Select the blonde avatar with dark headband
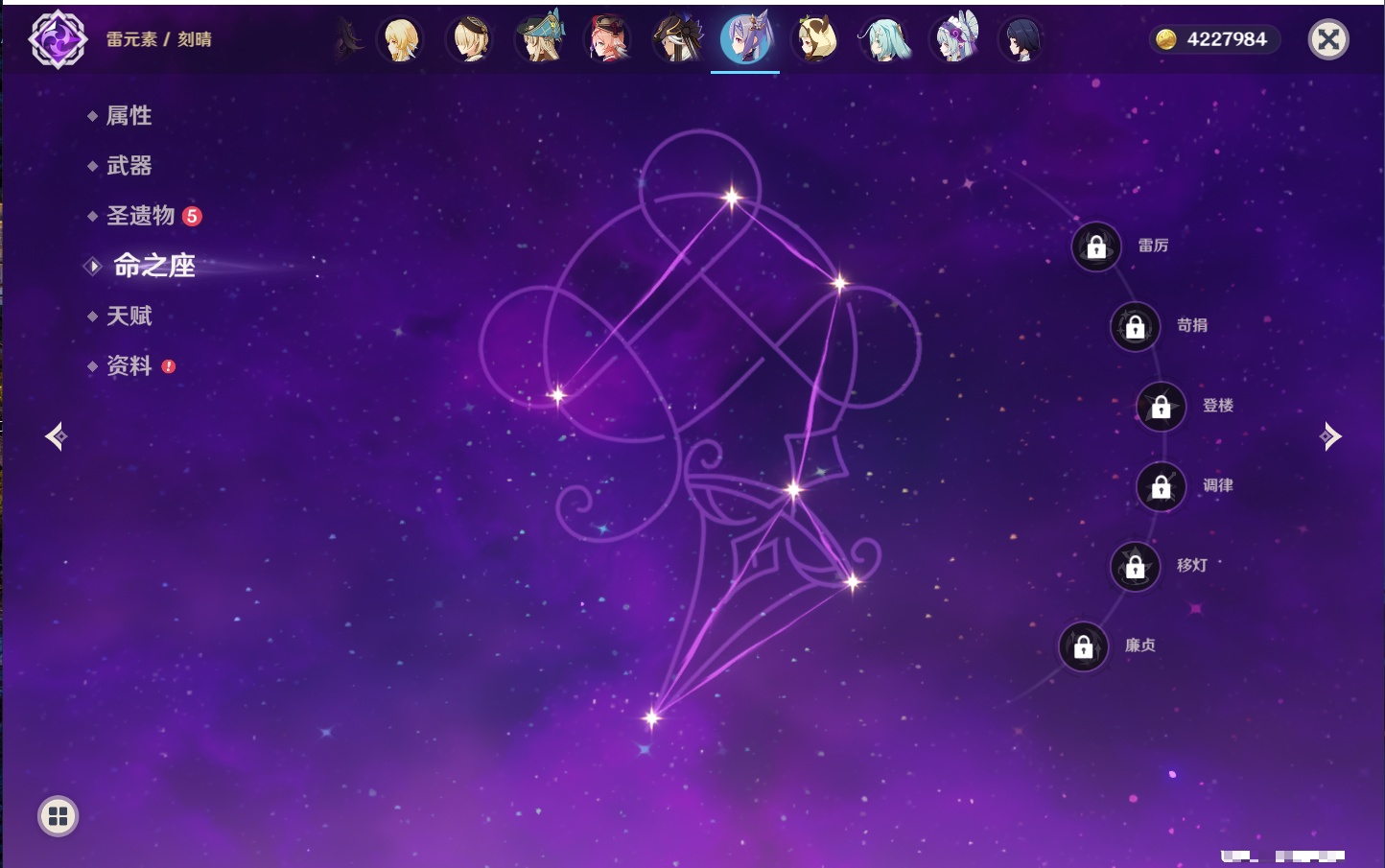Image resolution: width=1385 pixels, height=868 pixels. [470, 39]
